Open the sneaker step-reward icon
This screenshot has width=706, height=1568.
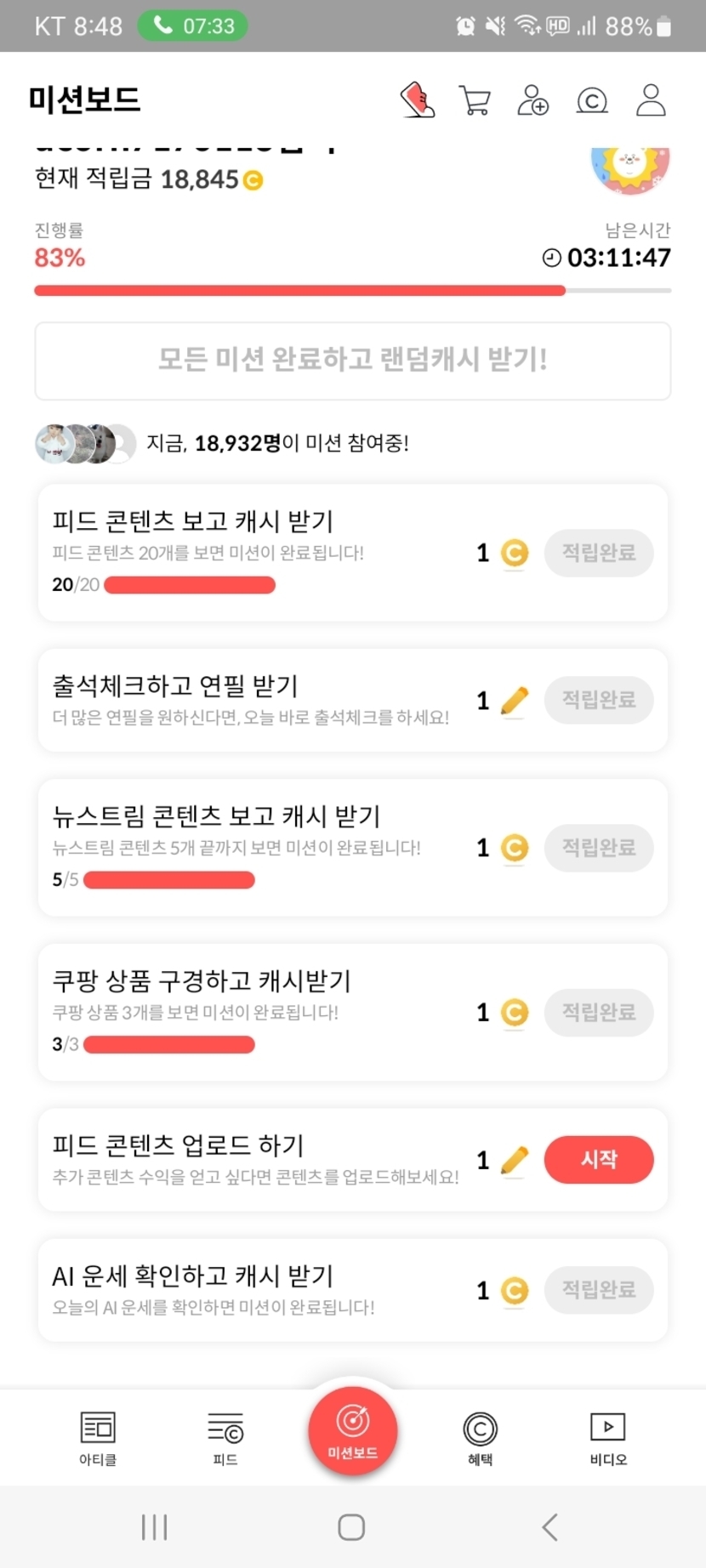[x=418, y=100]
